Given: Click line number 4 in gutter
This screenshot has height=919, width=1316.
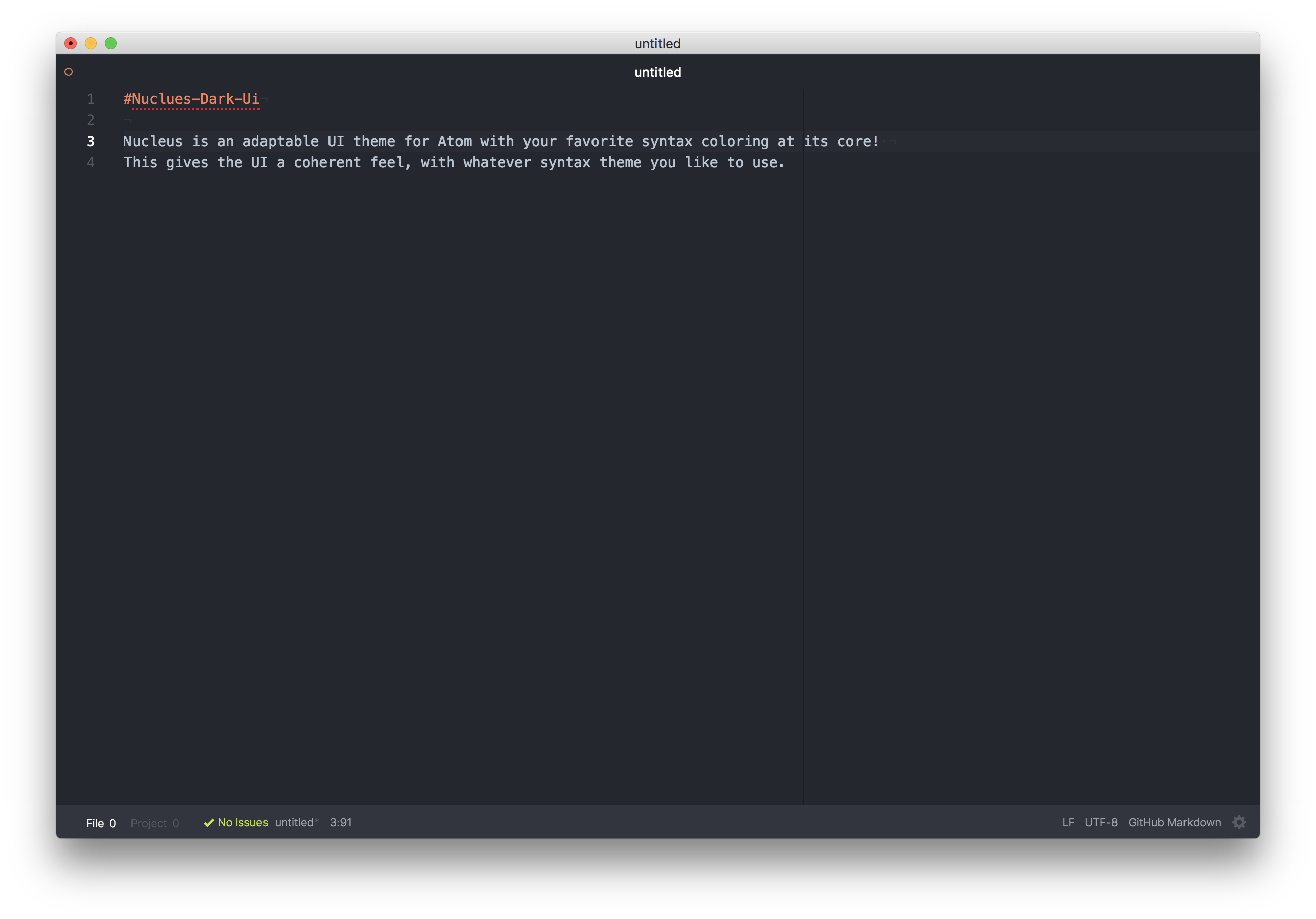Looking at the screenshot, I should click(91, 162).
